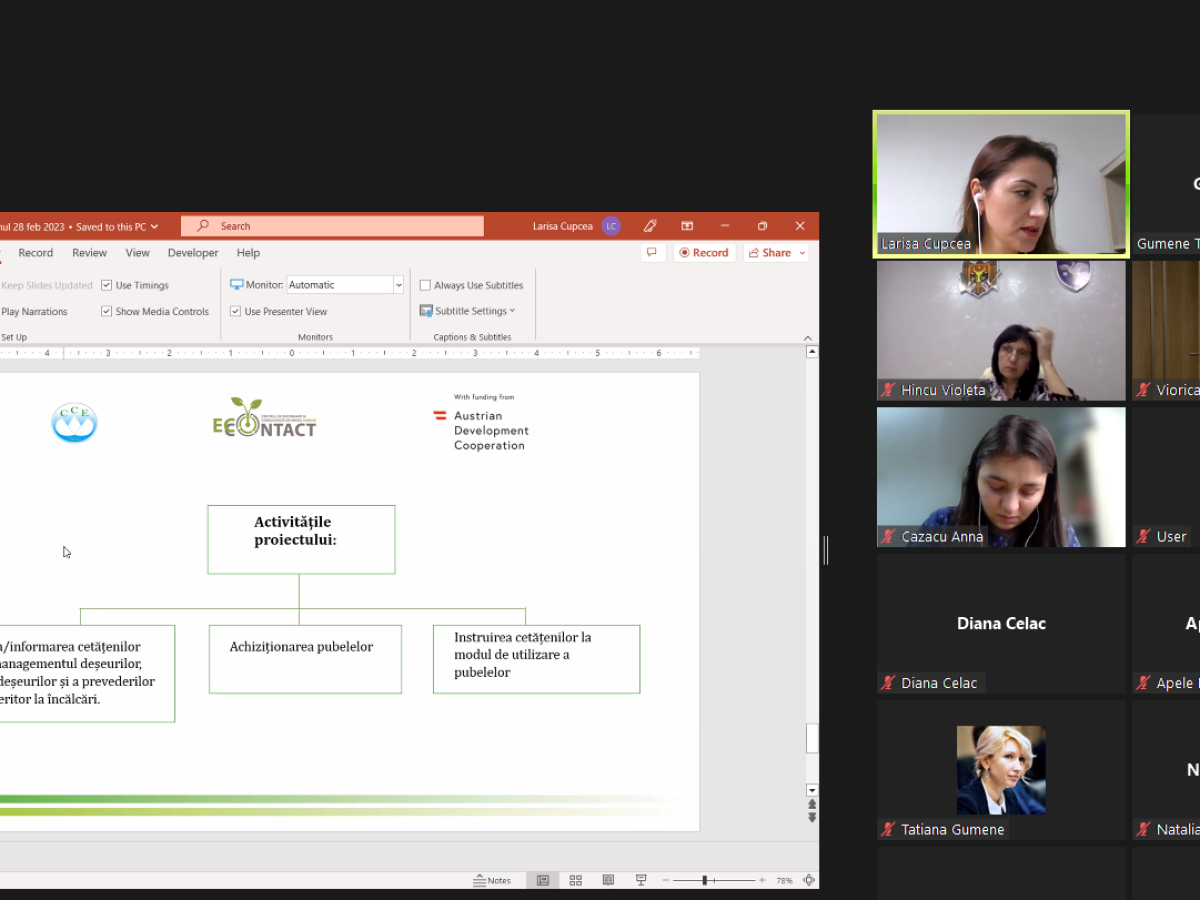This screenshot has width=1200, height=900.
Task: Click the muted mic icon on Tatiana Gumene
Action: (x=887, y=830)
